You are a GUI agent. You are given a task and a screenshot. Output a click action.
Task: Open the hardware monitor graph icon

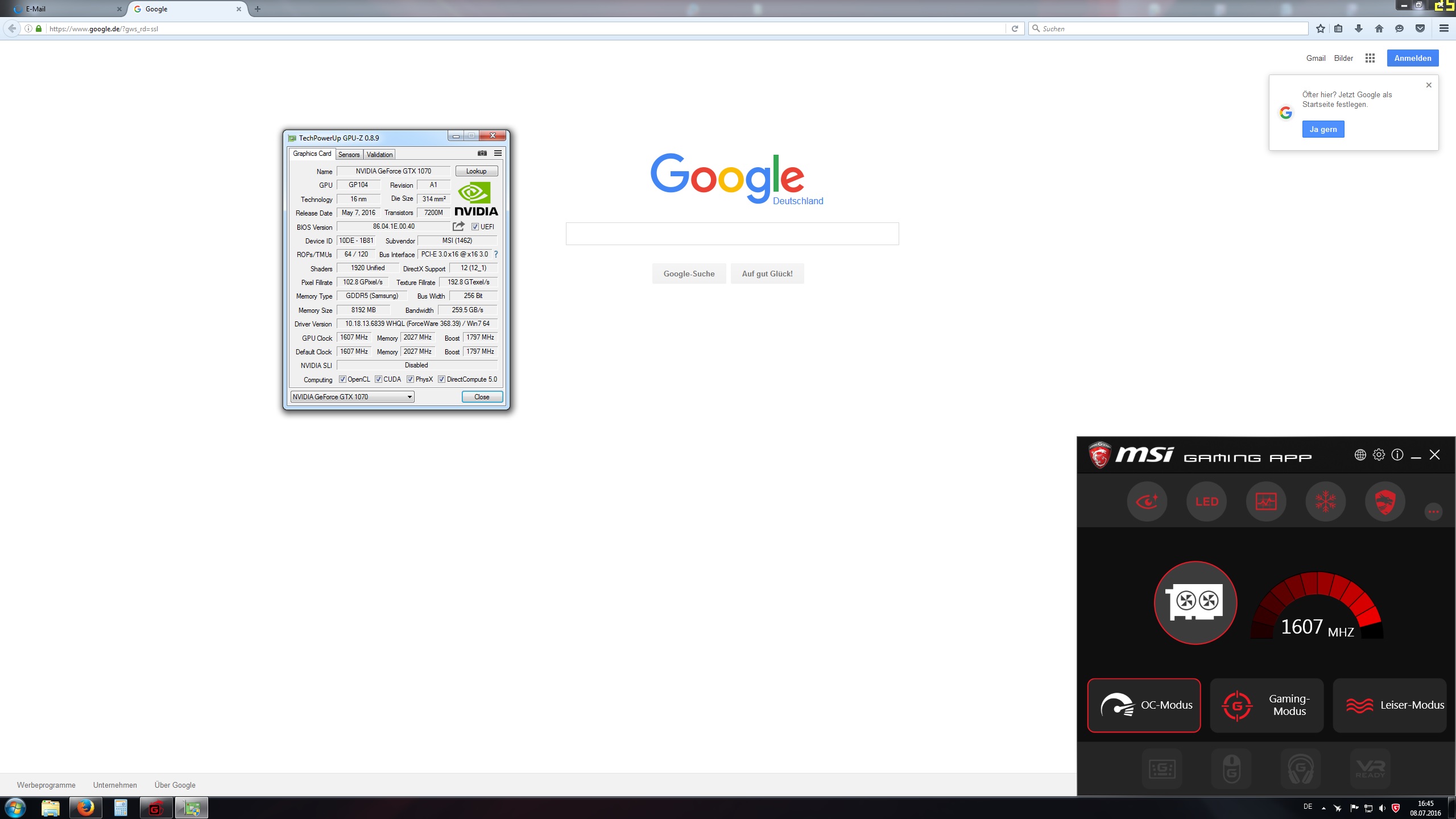click(1266, 501)
